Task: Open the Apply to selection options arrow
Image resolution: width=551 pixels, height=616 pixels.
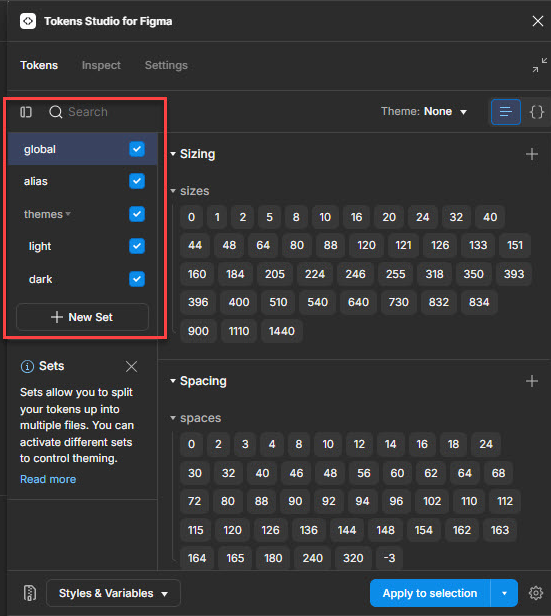Action: point(504,593)
